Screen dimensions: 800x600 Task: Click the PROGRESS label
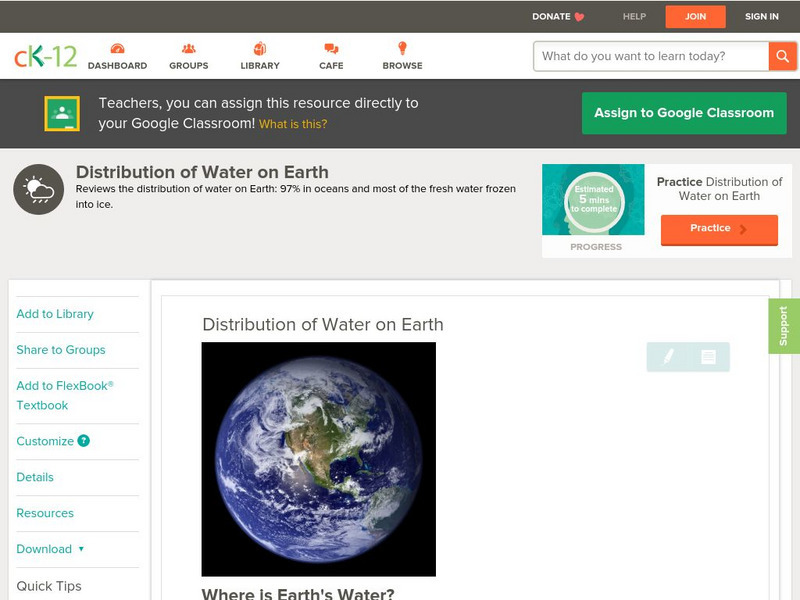point(596,247)
